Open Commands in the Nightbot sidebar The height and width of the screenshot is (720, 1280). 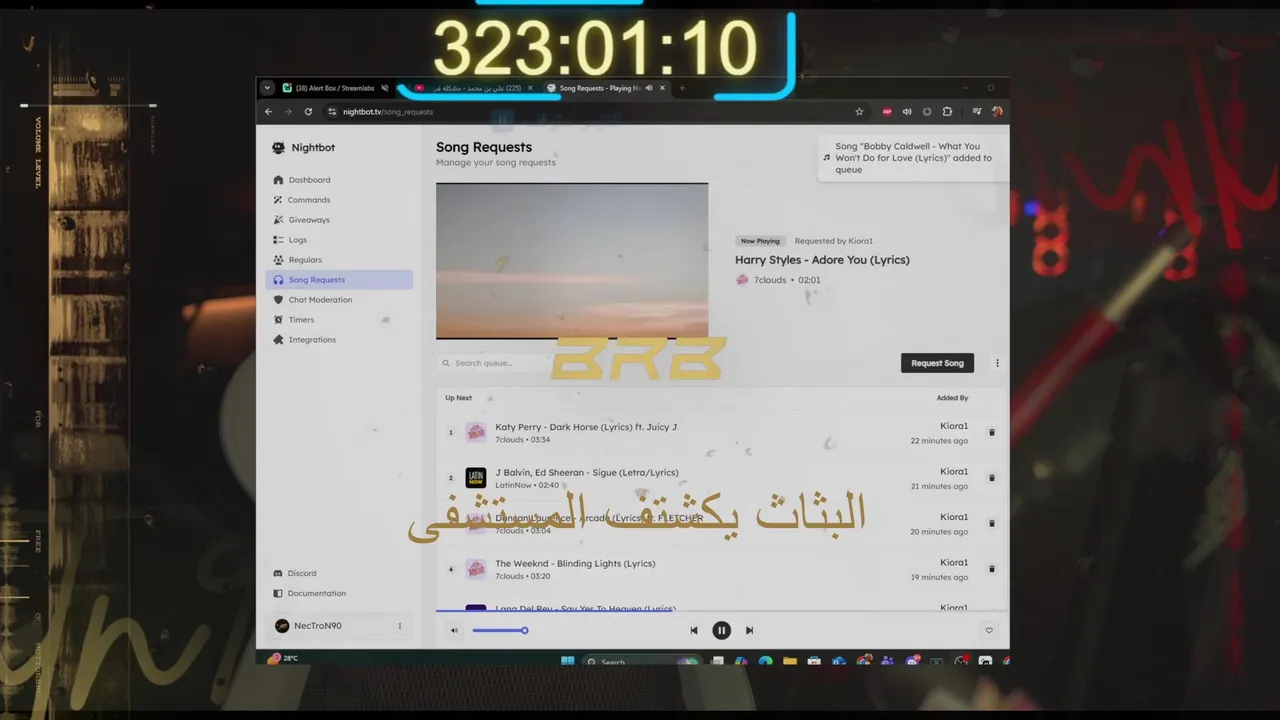(339, 200)
